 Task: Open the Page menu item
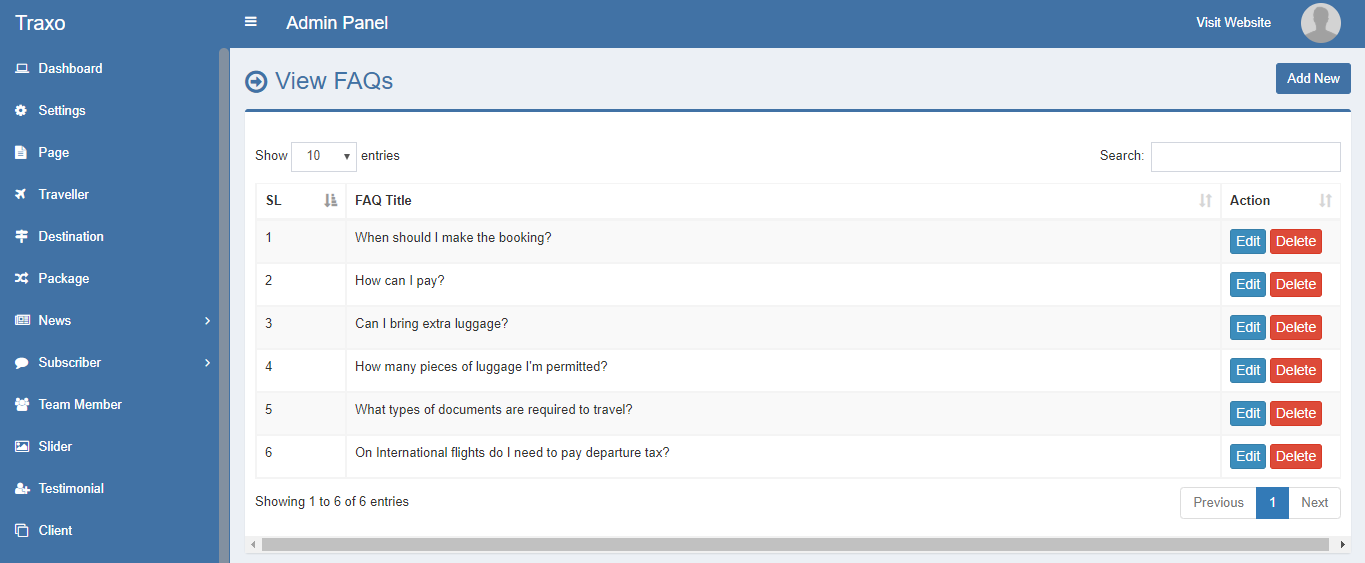[x=54, y=153]
